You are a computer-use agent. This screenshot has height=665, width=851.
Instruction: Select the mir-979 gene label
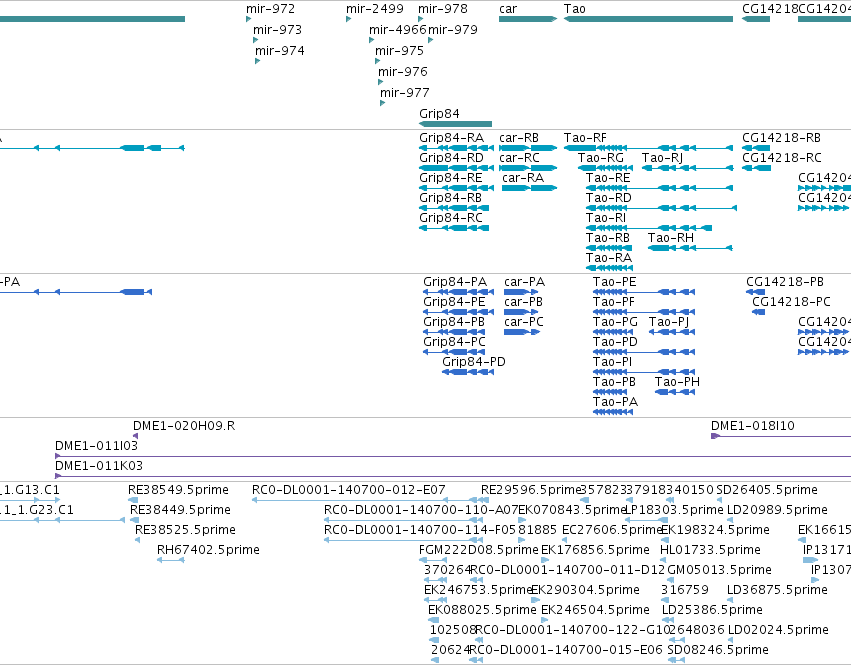coord(453,30)
